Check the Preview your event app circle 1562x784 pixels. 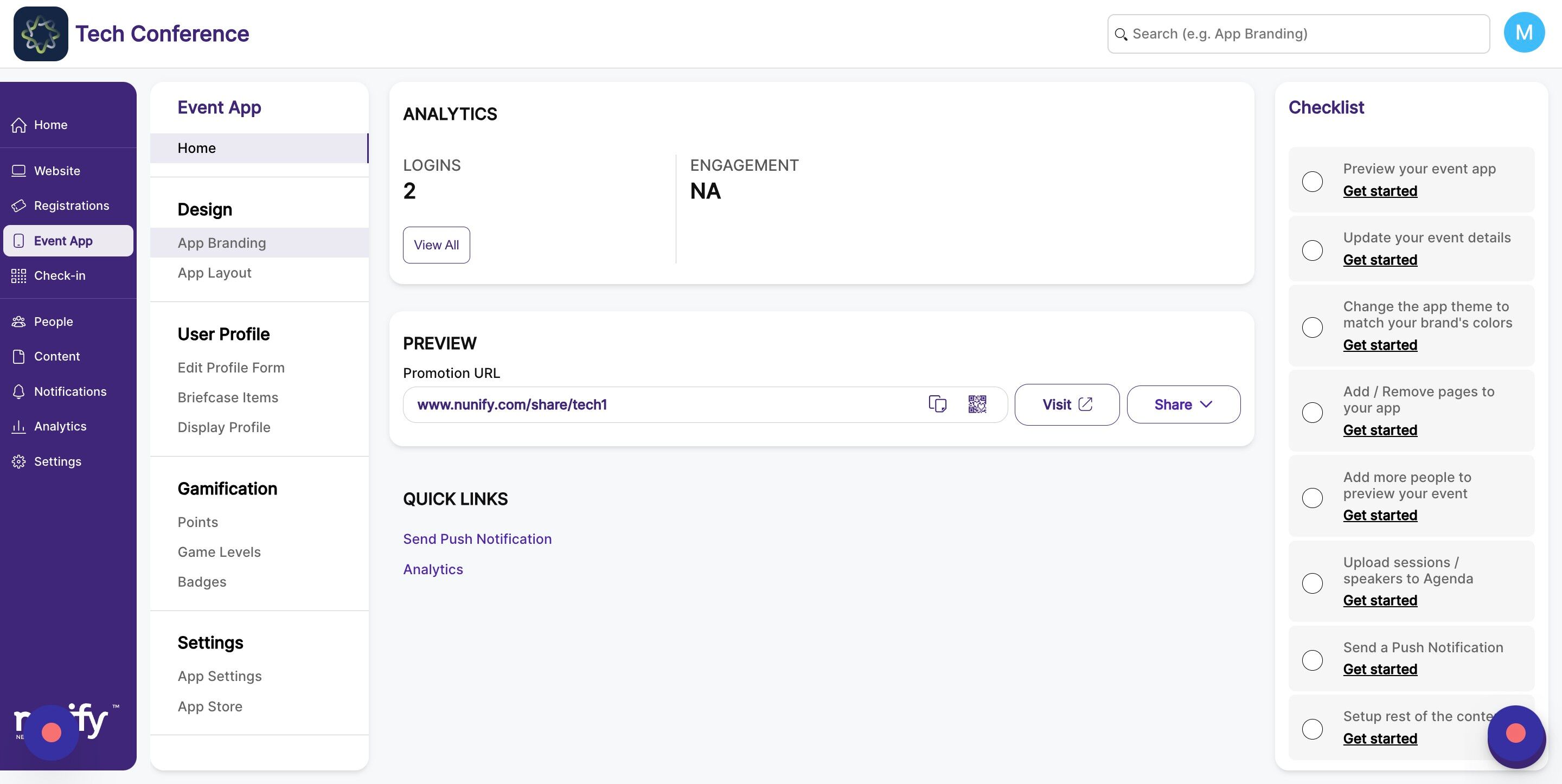click(1312, 181)
